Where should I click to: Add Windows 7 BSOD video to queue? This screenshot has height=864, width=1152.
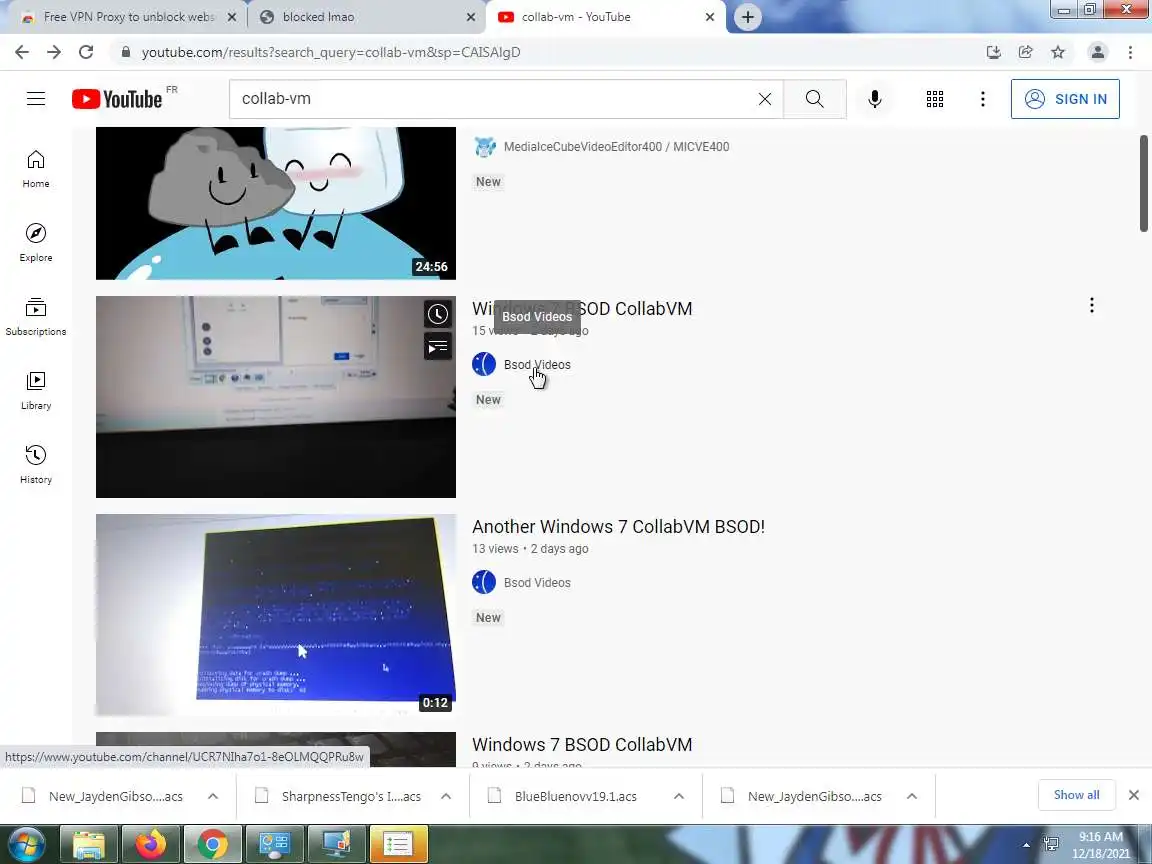point(438,346)
